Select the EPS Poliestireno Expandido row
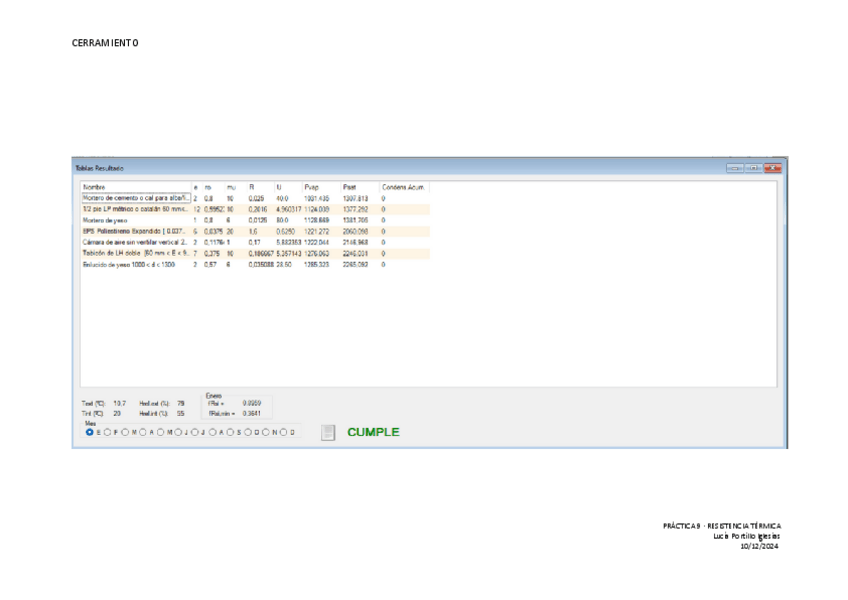The image size is (848, 600). coord(255,232)
